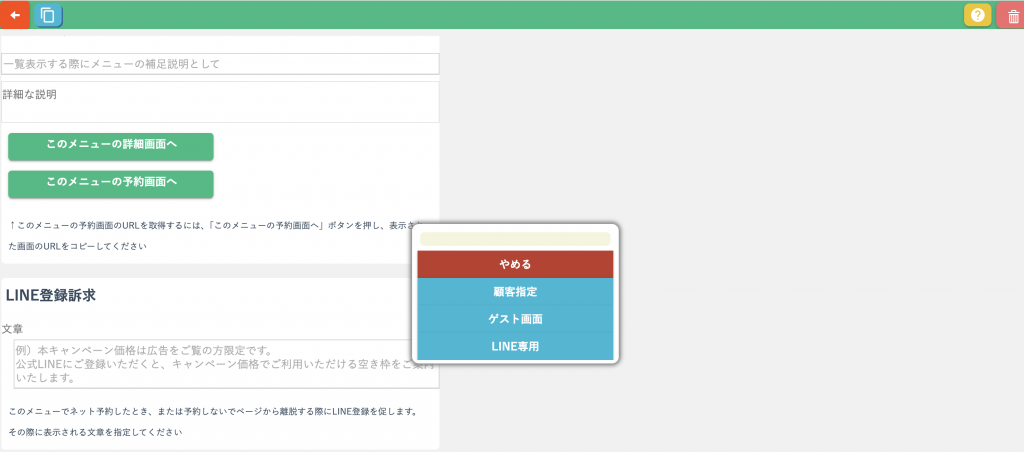
Task: Click the LINE登録訴求 section heading
Action: coord(50,295)
